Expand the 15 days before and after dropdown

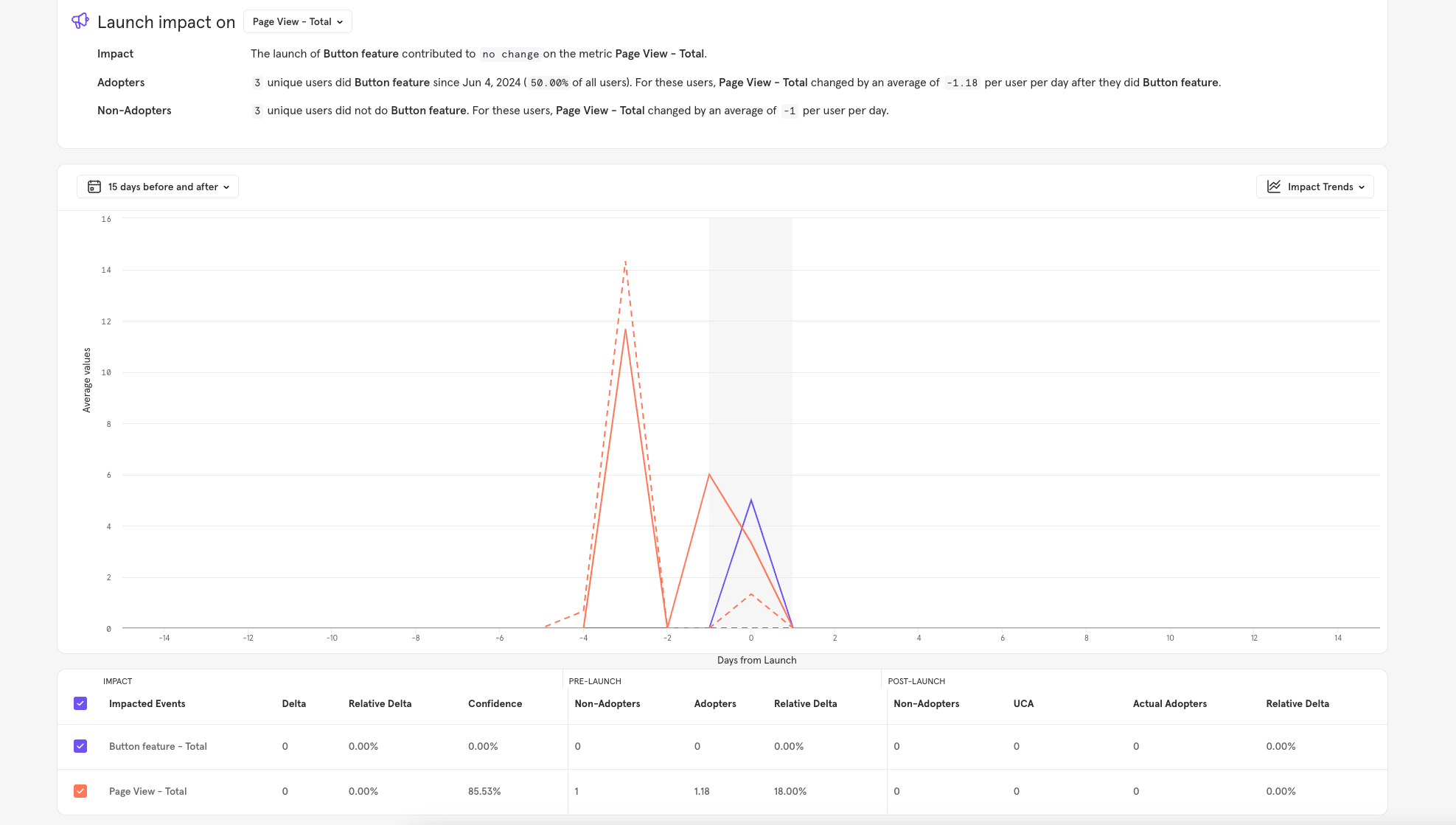pyautogui.click(x=158, y=187)
